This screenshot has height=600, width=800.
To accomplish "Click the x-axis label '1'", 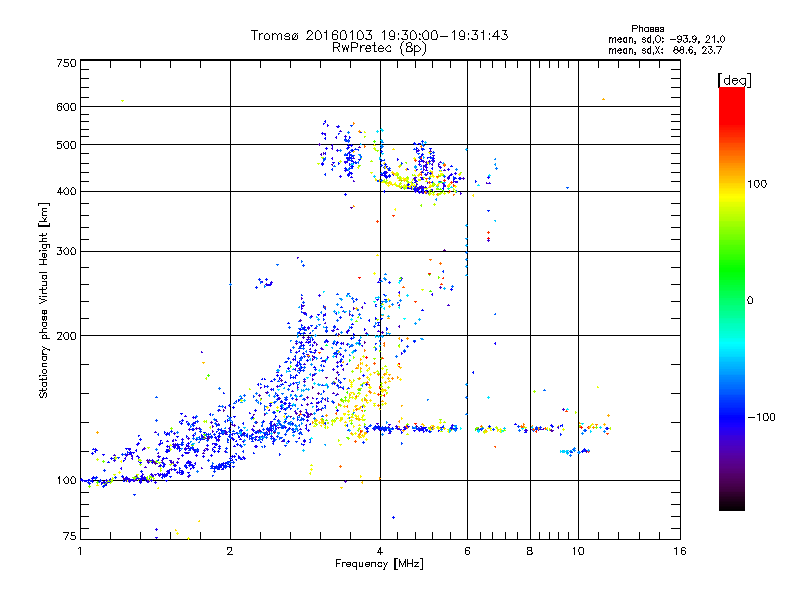I will coord(80,551).
